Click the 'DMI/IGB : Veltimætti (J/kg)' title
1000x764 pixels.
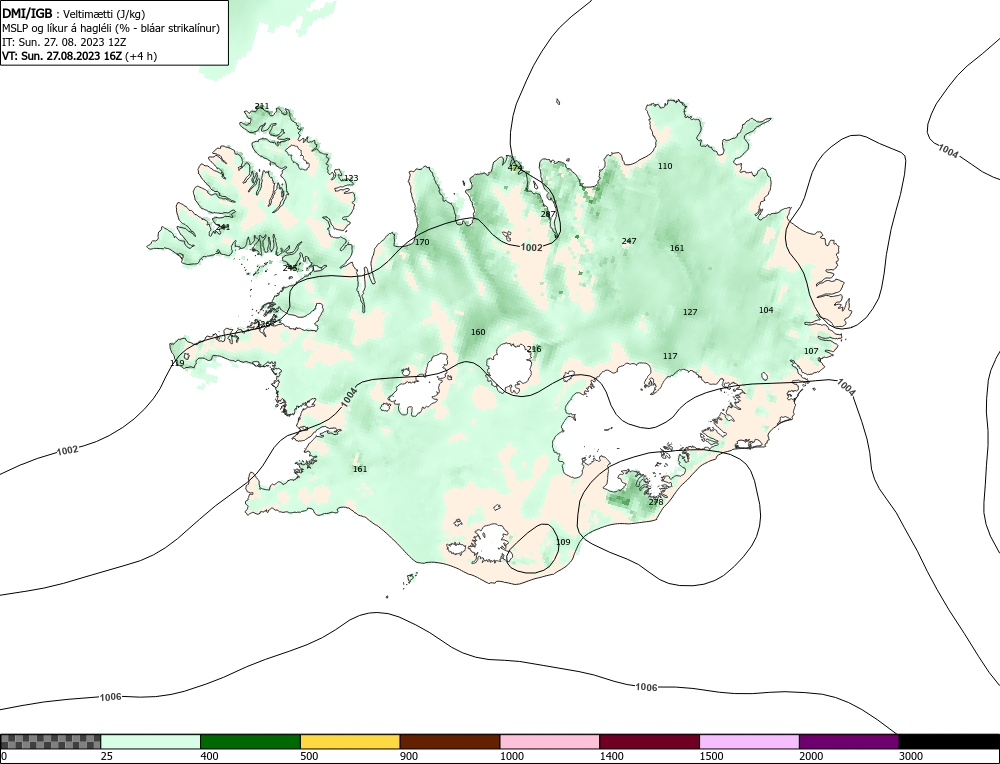pyautogui.click(x=74, y=14)
